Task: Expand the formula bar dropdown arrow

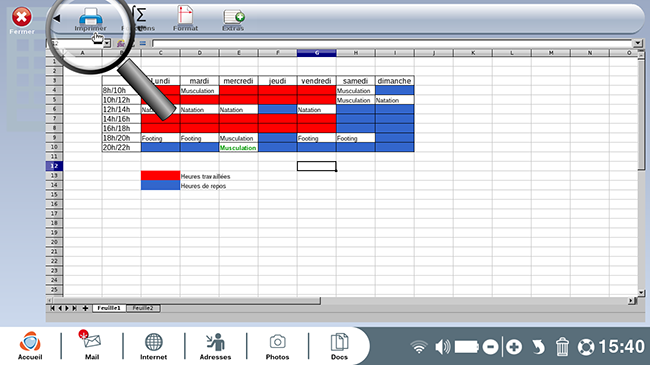Action: tap(638, 43)
